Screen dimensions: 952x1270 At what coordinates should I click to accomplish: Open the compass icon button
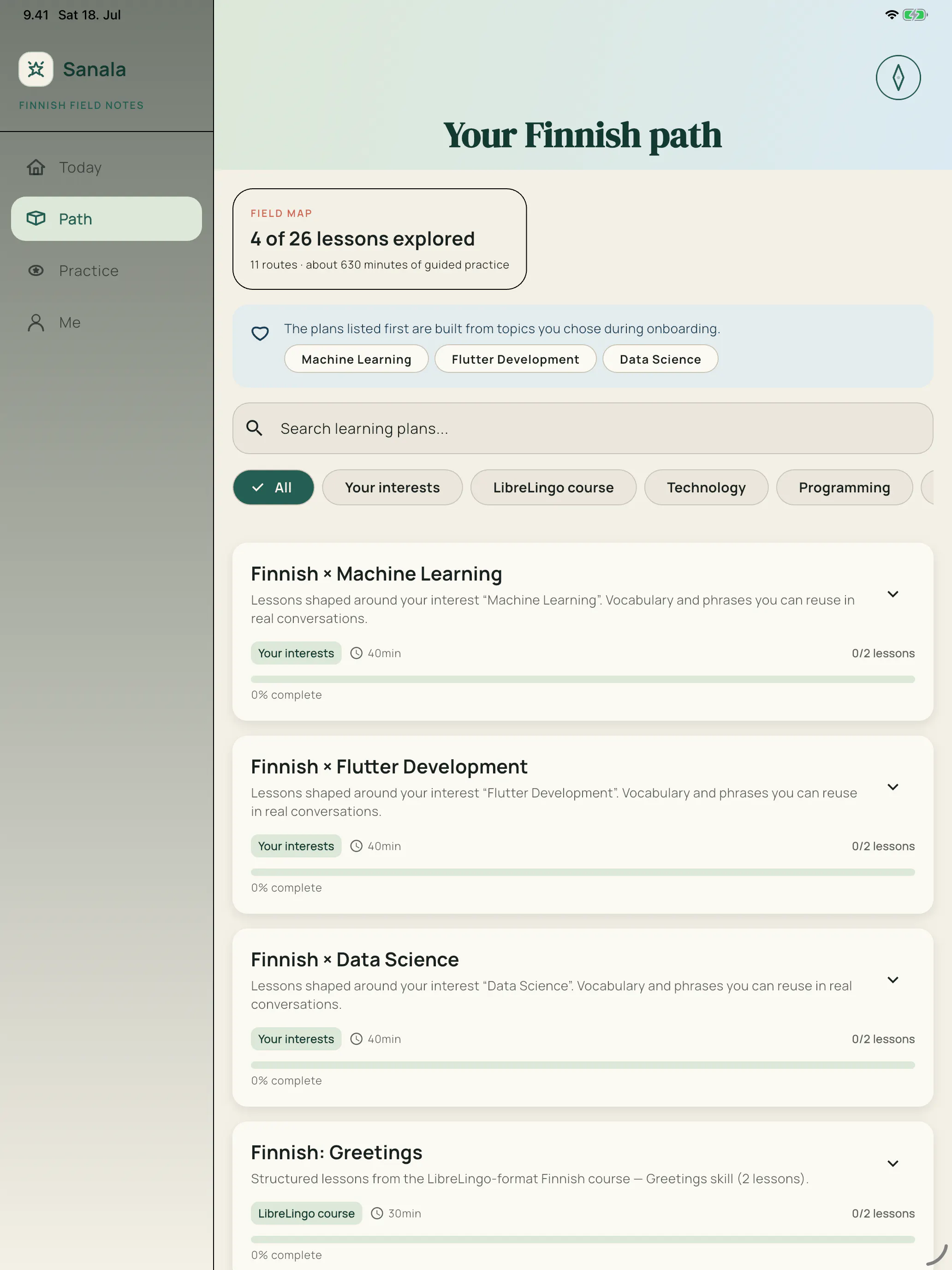click(898, 78)
